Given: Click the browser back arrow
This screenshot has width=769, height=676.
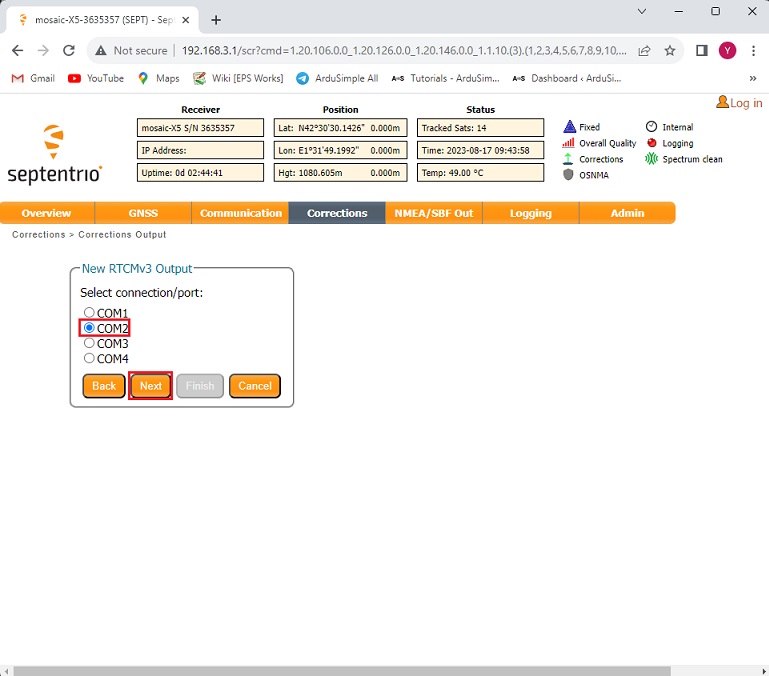Looking at the screenshot, I should [17, 50].
